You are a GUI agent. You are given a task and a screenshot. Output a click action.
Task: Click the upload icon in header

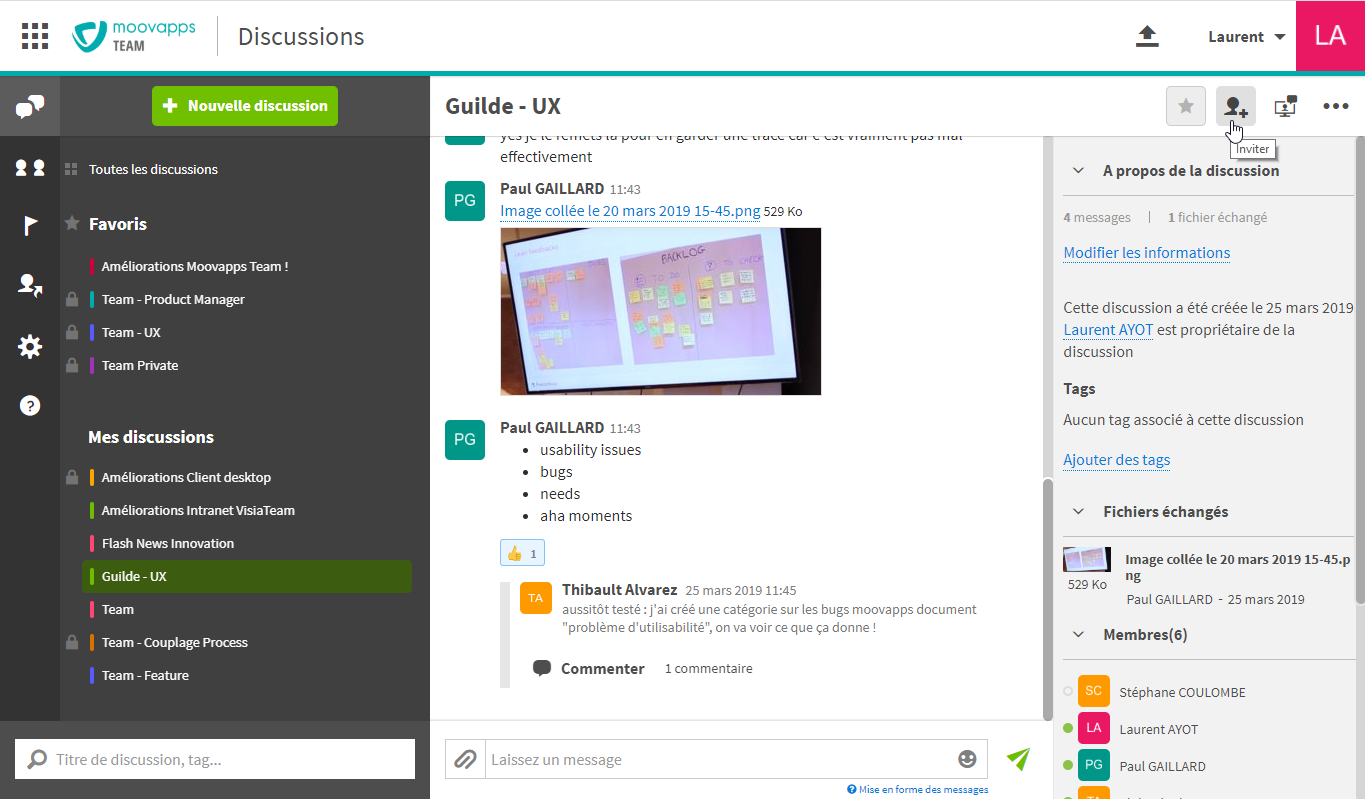pyautogui.click(x=1147, y=36)
